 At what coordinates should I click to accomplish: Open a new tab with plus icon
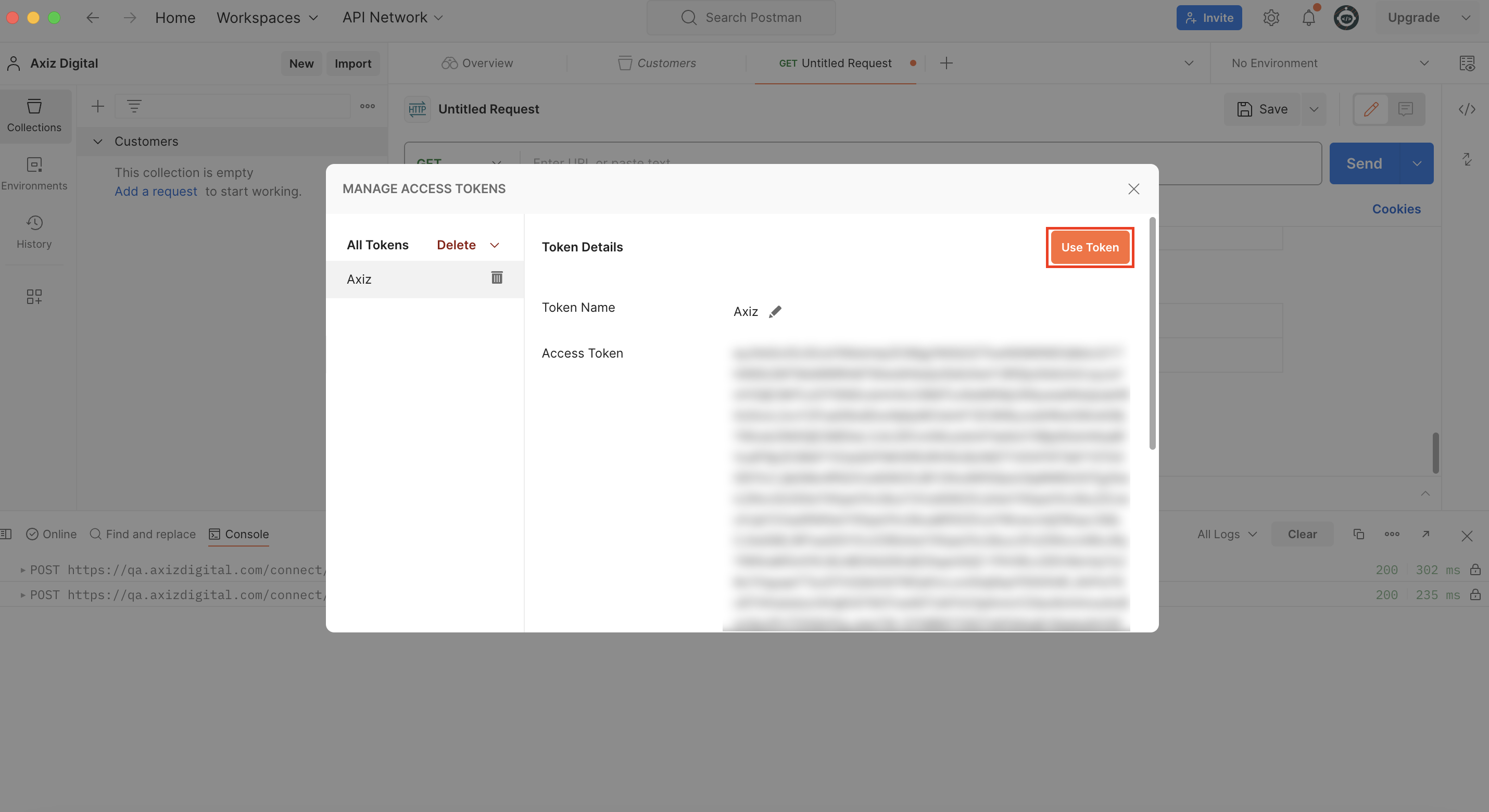tap(946, 64)
